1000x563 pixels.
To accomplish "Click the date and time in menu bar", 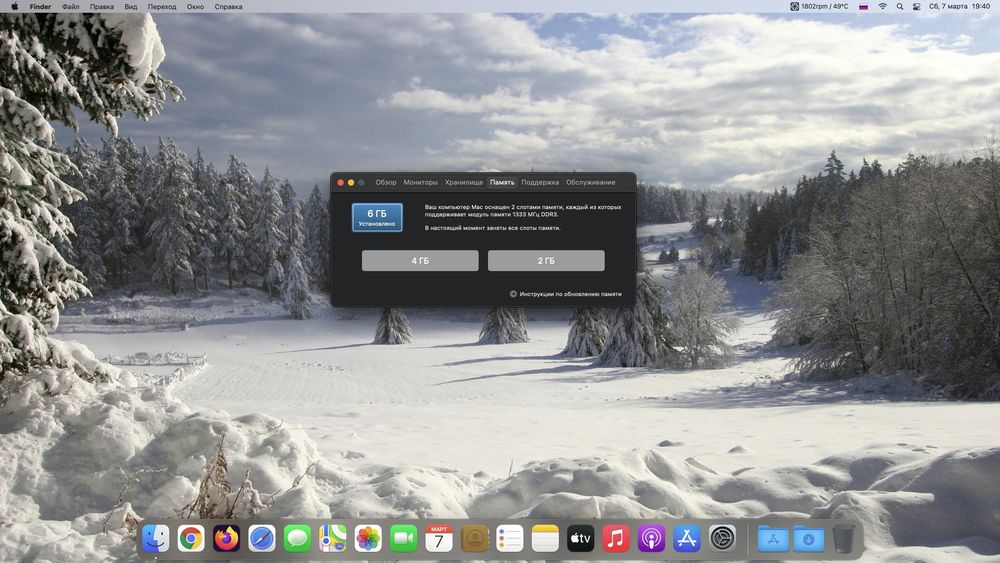I will click(959, 6).
